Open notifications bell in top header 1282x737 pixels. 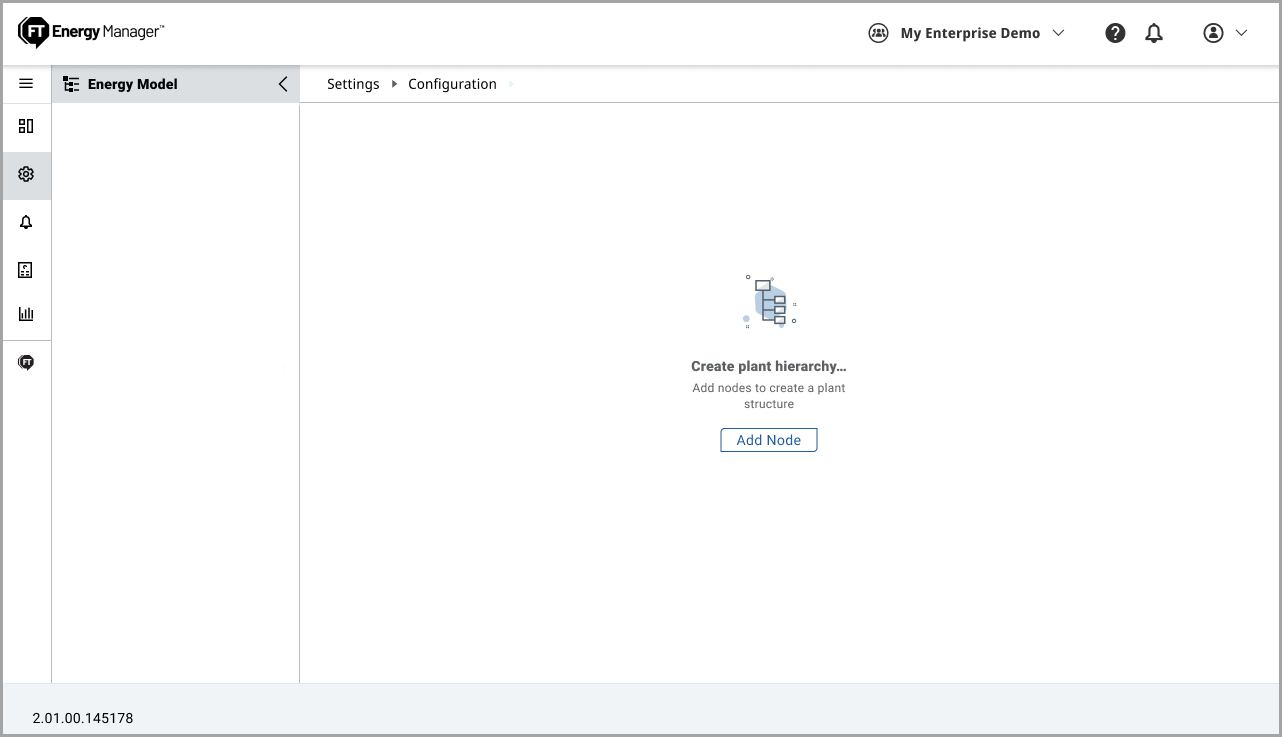[1154, 33]
